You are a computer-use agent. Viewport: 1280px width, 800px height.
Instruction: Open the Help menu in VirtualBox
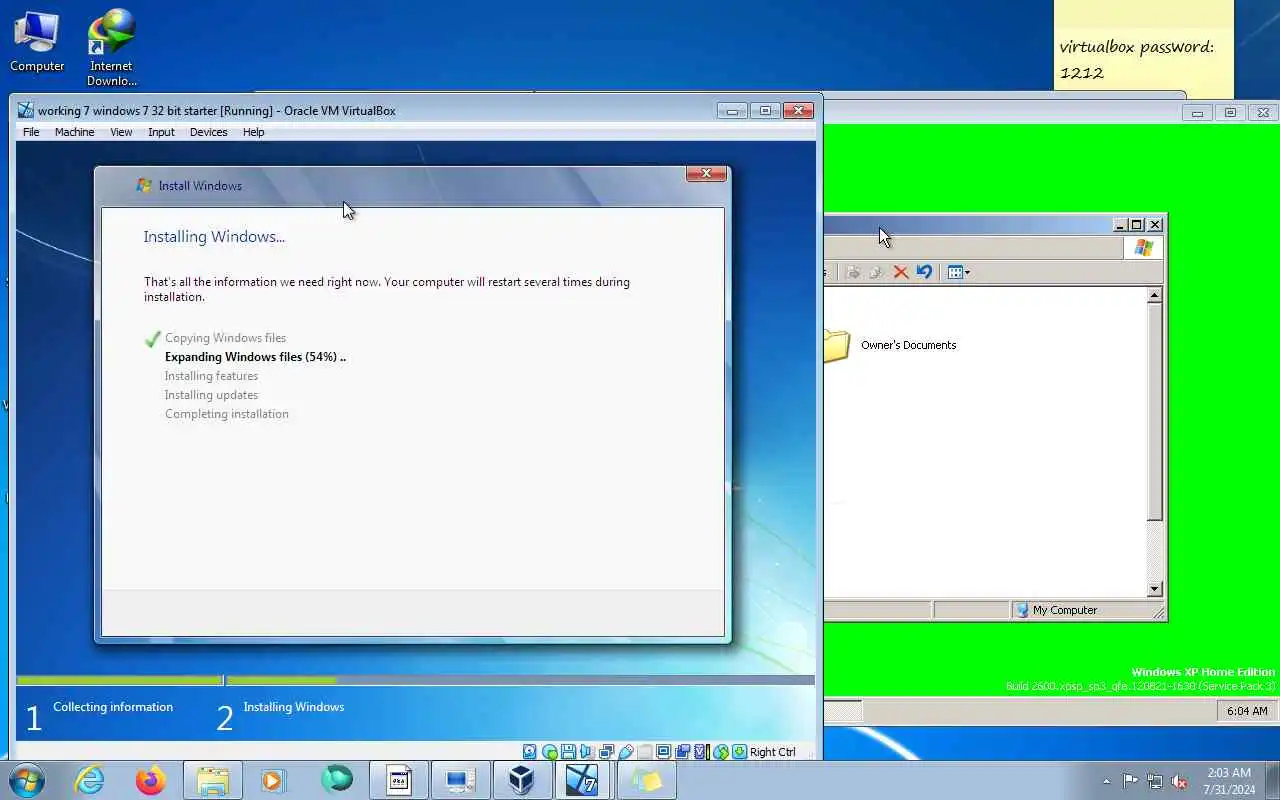click(253, 132)
